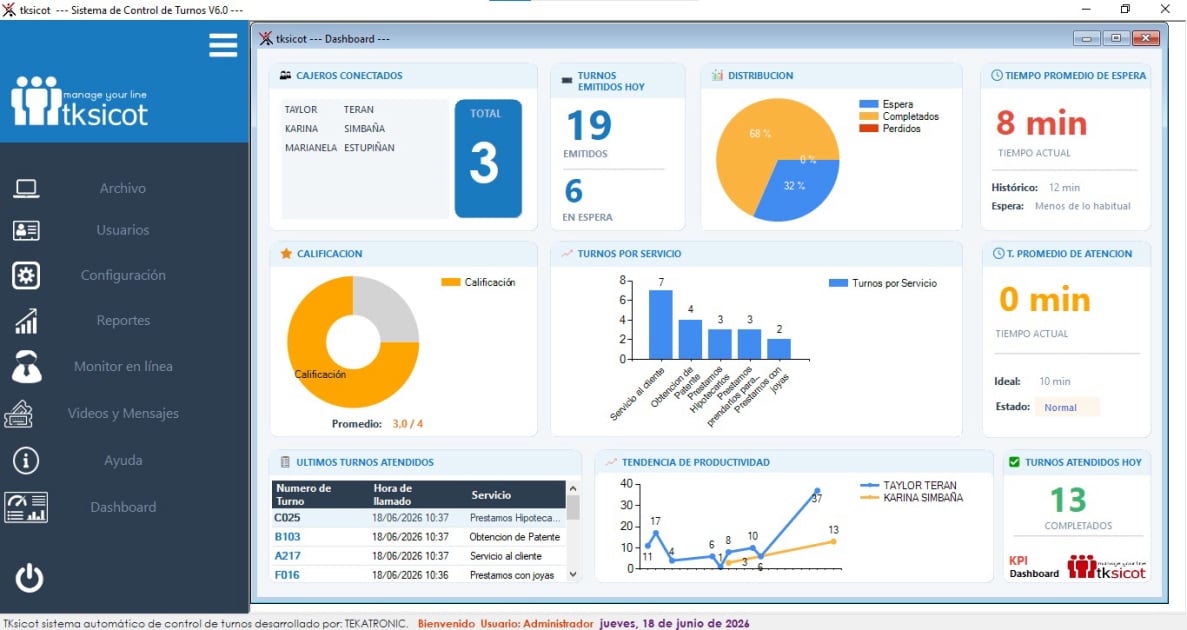1187x630 pixels.
Task: Click the Servicio al cliente bar
Action: click(x=661, y=325)
